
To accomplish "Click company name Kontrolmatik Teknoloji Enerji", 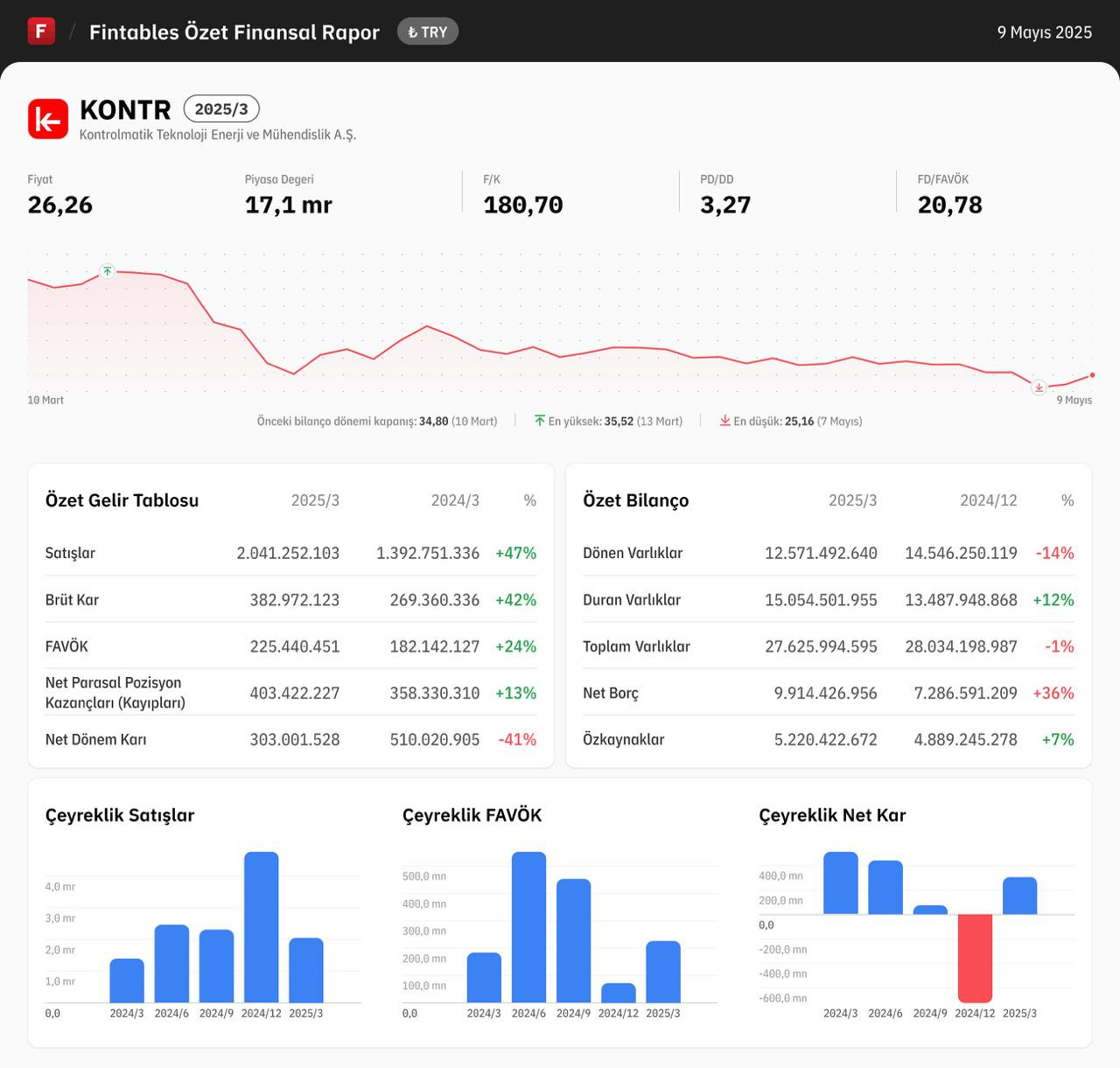I will point(218,135).
